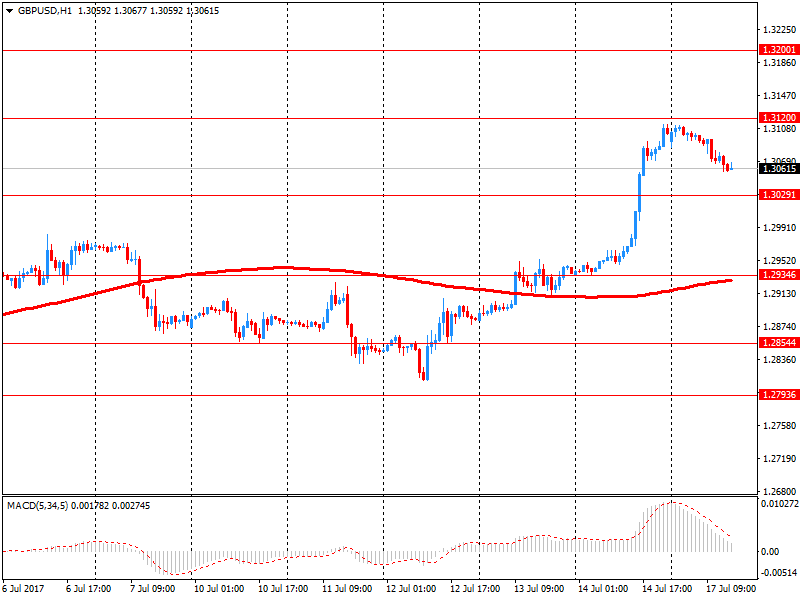This screenshot has height=600, width=800.
Task: Click the 1.26800 price scale value
Action: tap(779, 492)
